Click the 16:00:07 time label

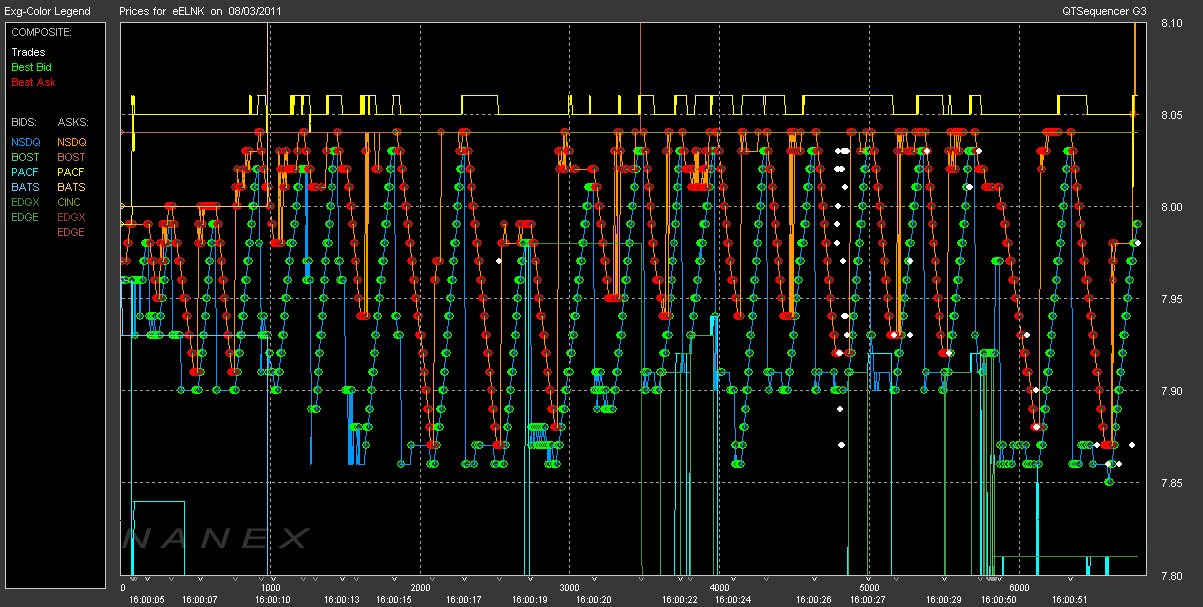pos(199,600)
